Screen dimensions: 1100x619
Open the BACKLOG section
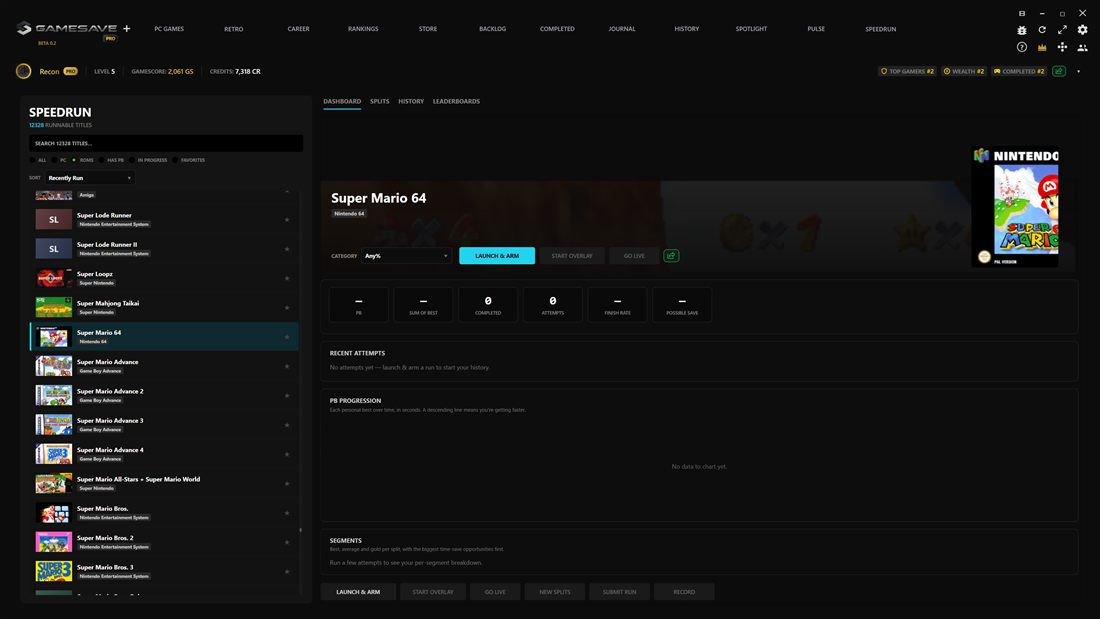(492, 29)
